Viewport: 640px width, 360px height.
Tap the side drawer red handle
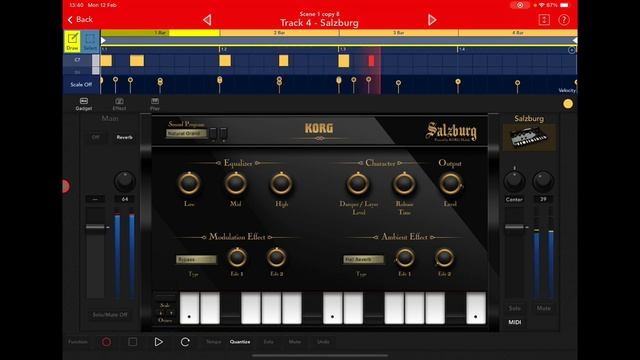click(x=65, y=186)
